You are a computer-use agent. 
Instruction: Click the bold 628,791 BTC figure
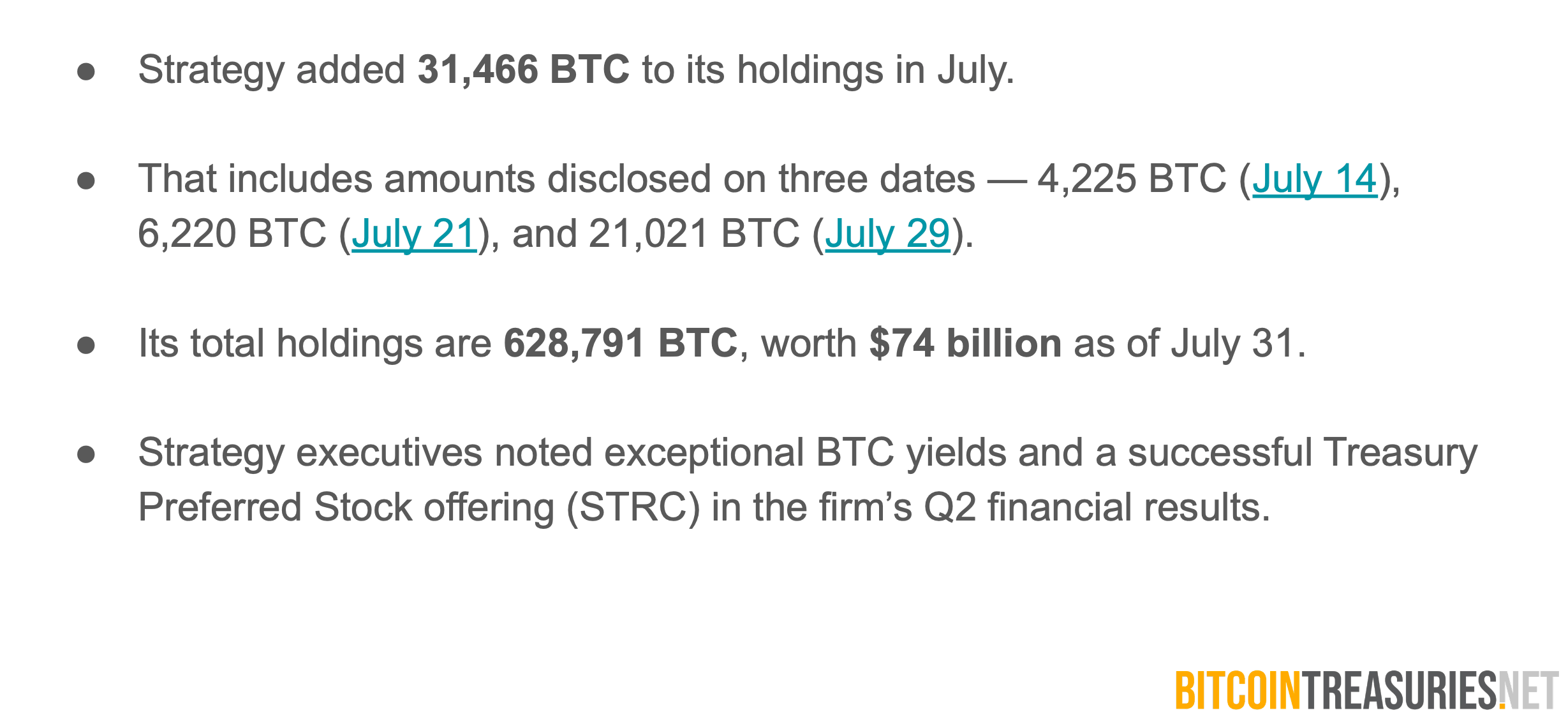[620, 344]
